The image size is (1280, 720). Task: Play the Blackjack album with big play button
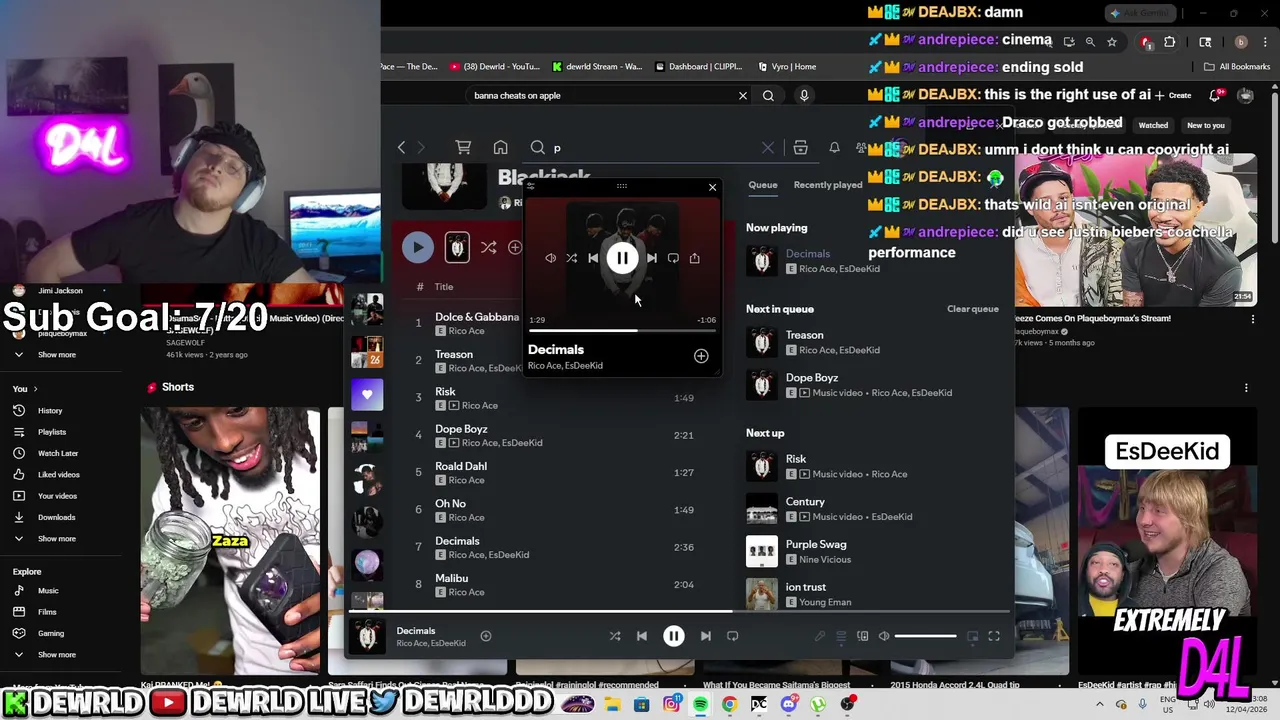coord(418,247)
